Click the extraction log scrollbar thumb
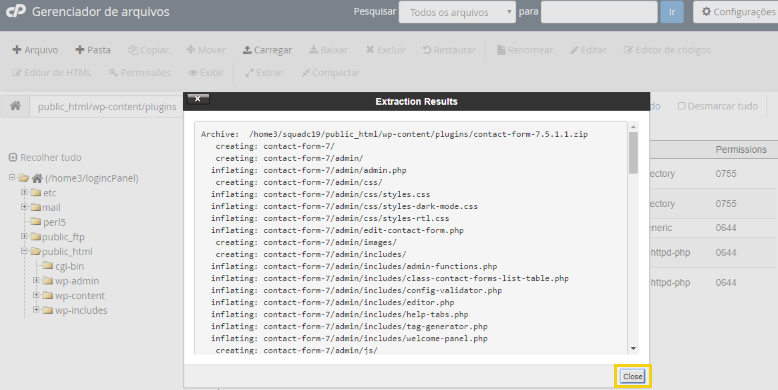The width and height of the screenshot is (778, 390). pos(633,153)
